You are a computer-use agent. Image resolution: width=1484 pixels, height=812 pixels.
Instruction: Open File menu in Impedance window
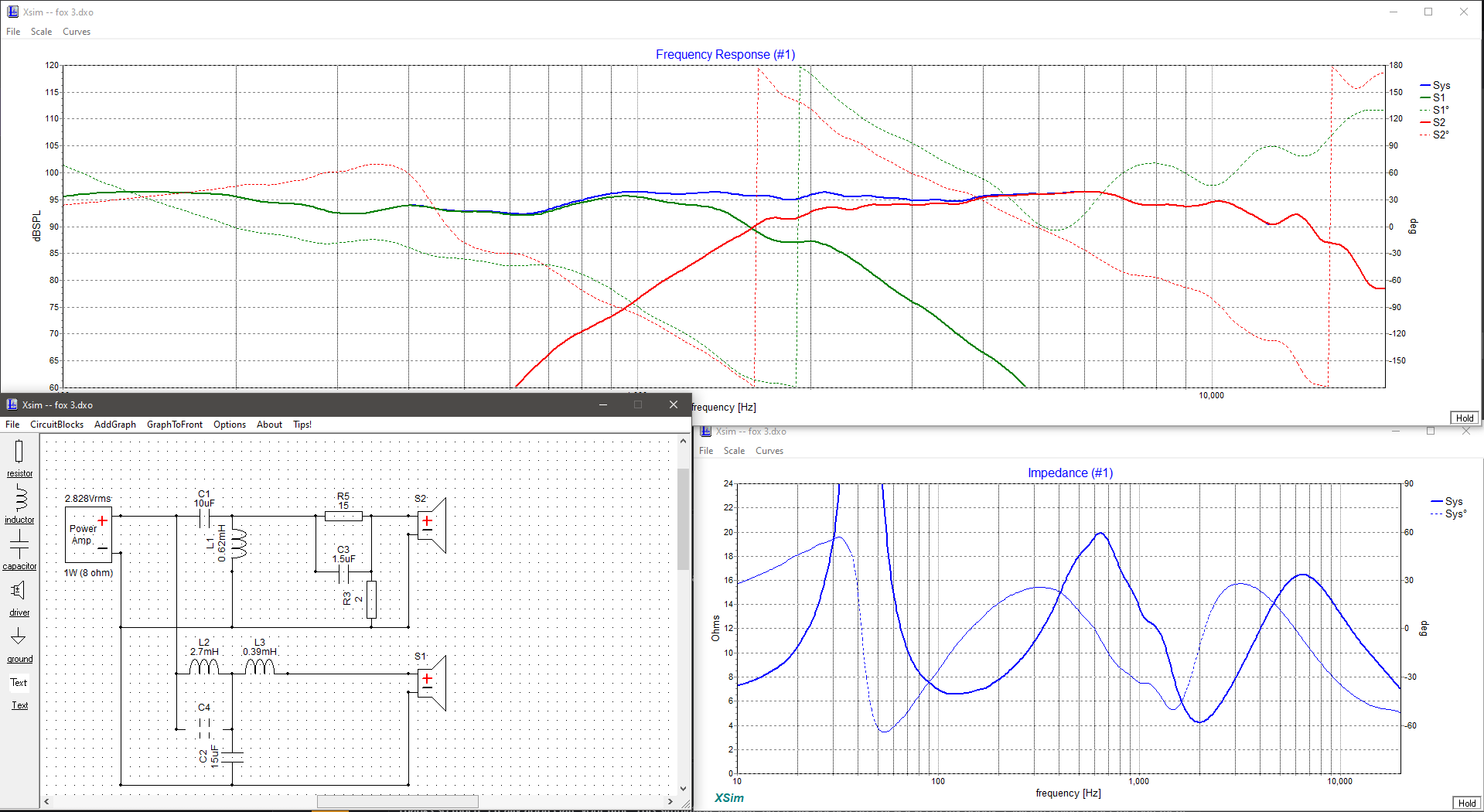[706, 451]
